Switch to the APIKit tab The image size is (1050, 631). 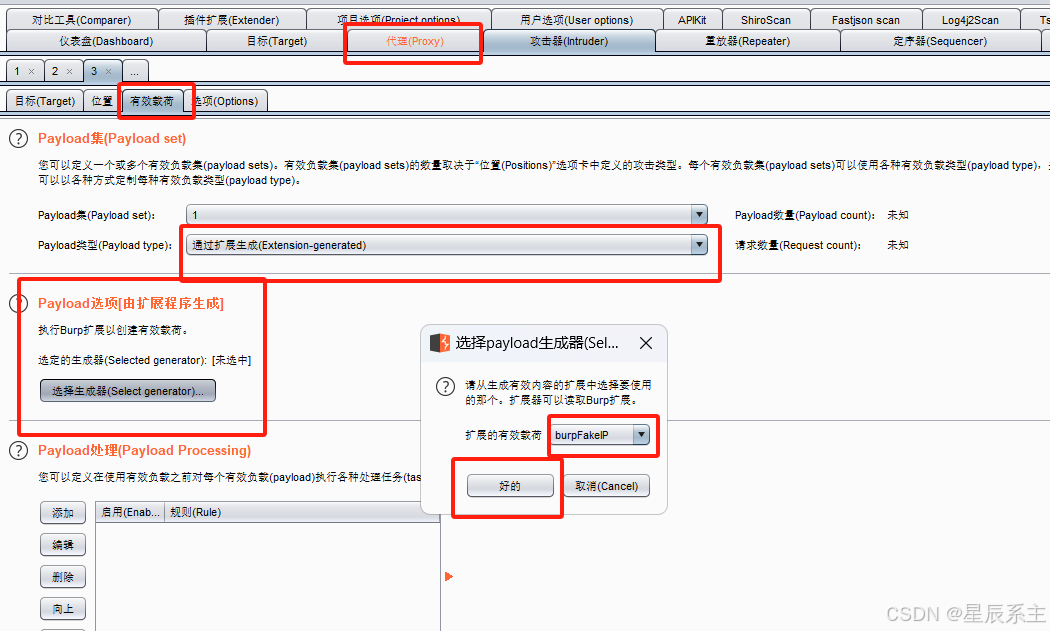(x=692, y=20)
